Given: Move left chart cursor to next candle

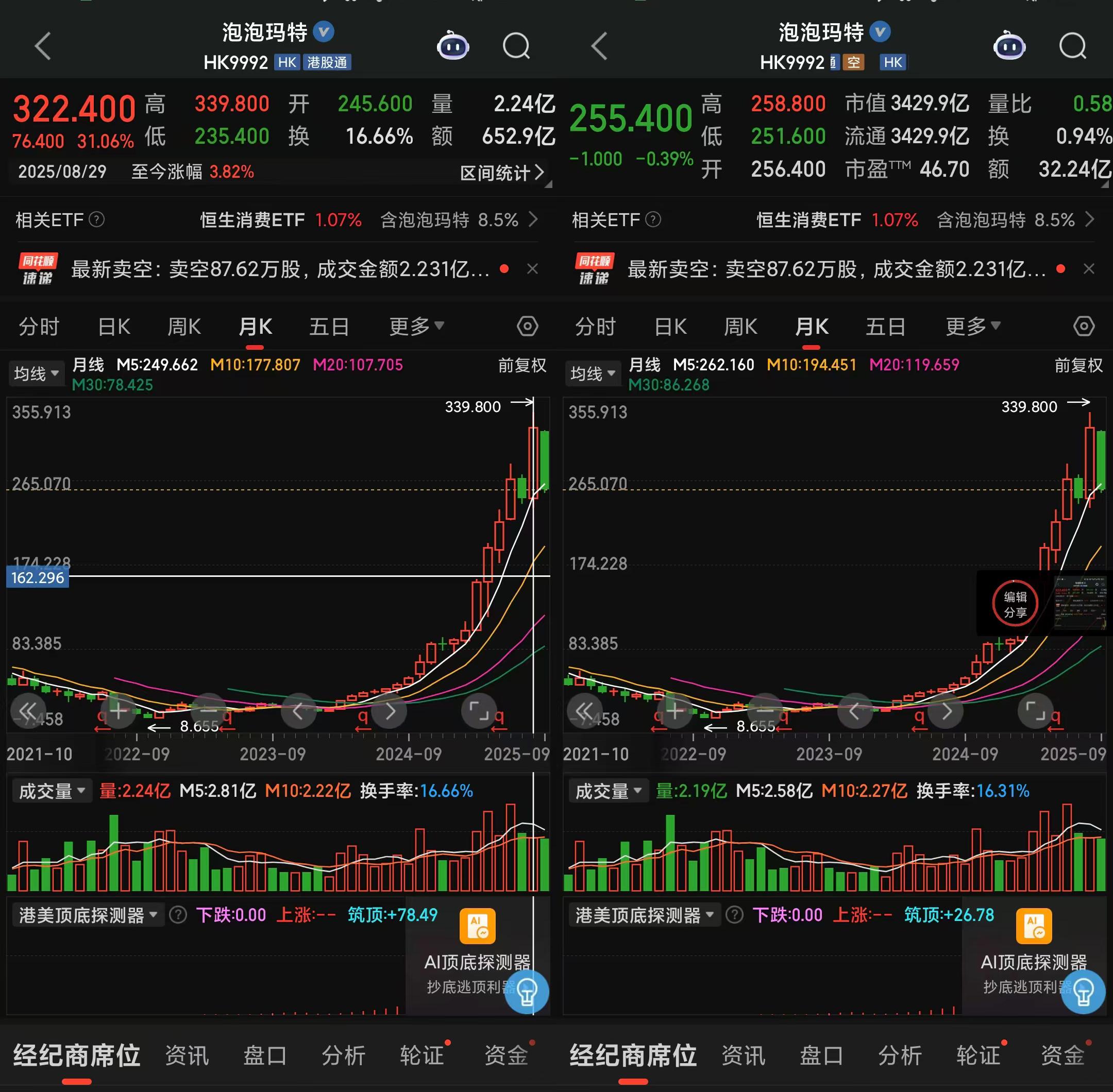Looking at the screenshot, I should point(389,711).
